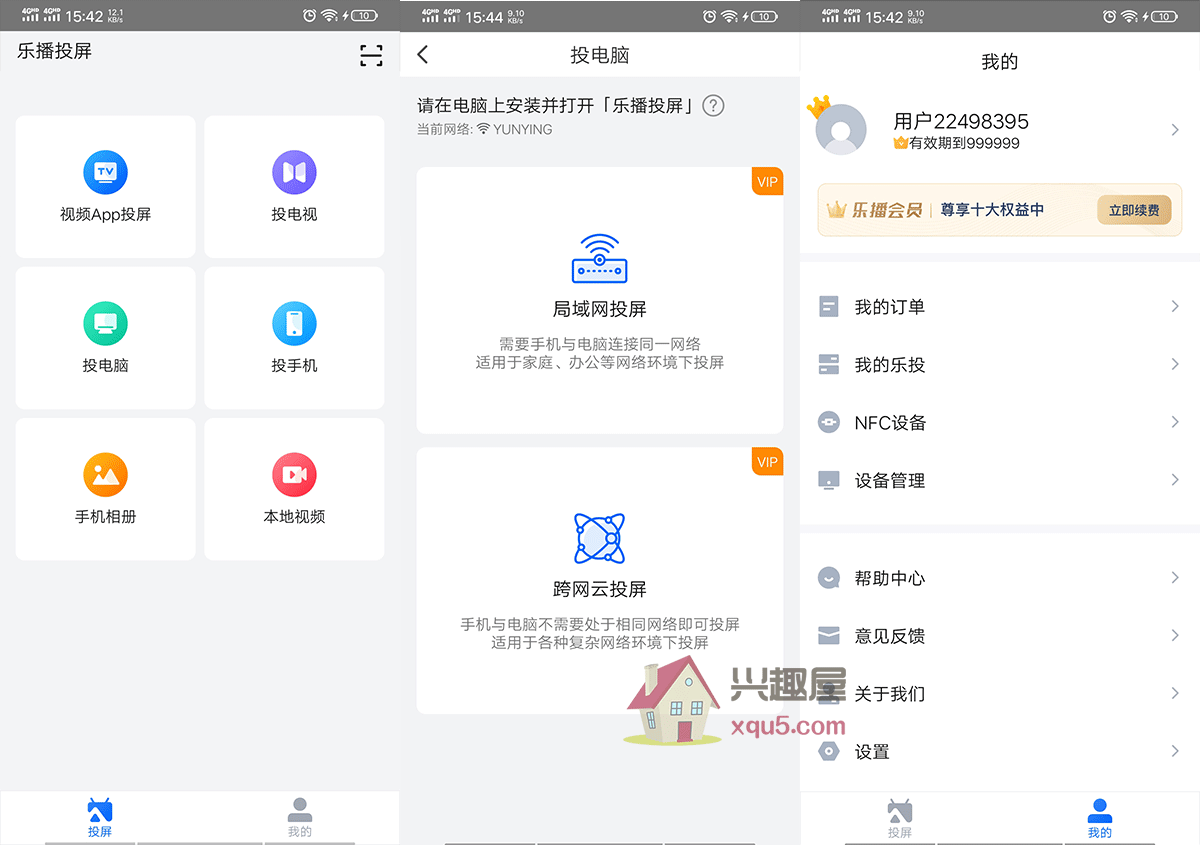The height and width of the screenshot is (845, 1200).
Task: Tap alarm clock icon in 15:44 status bar
Action: click(x=710, y=16)
